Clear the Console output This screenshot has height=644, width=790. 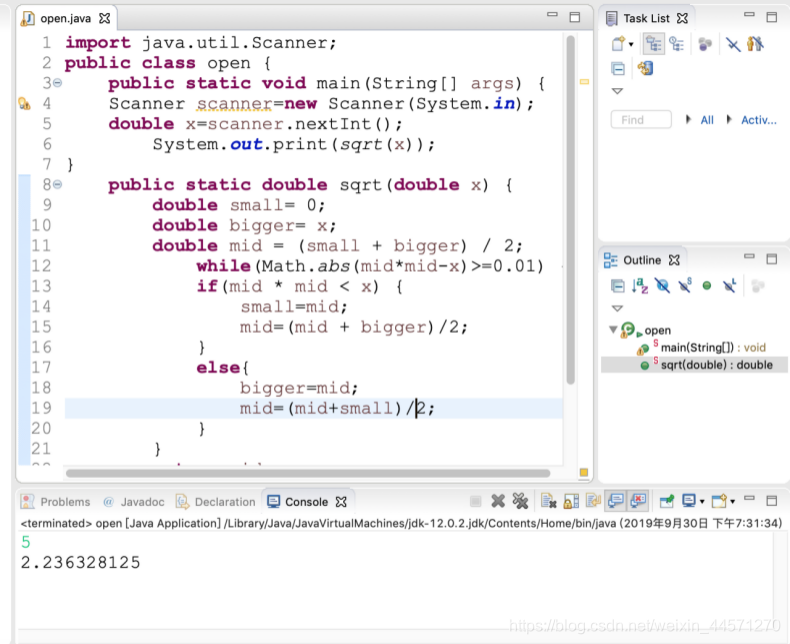coord(548,501)
